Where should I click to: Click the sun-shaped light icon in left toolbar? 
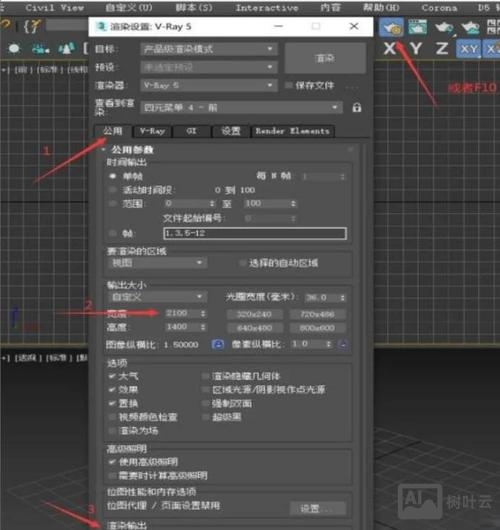(x=14, y=49)
